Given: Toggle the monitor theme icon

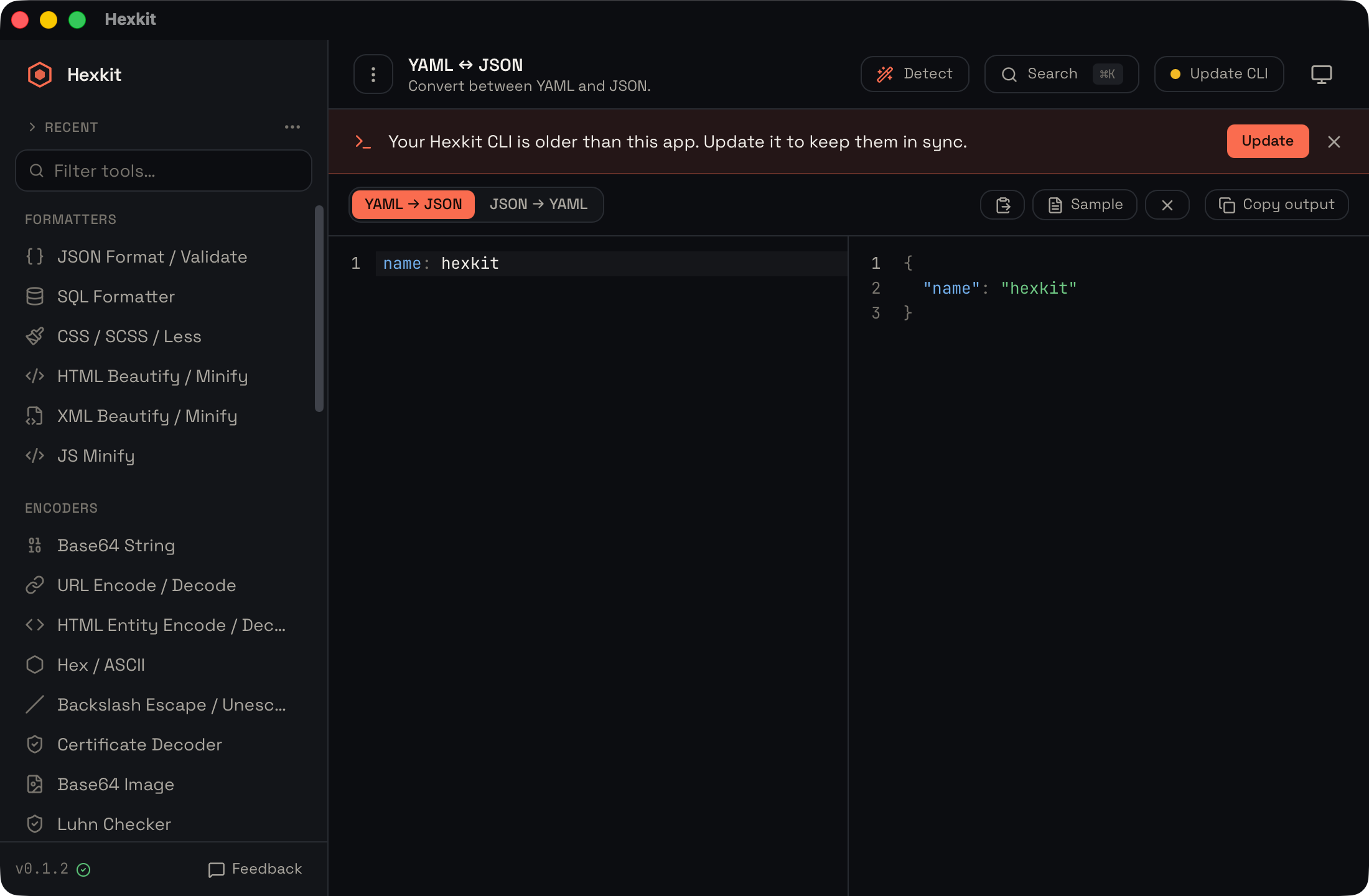Looking at the screenshot, I should point(1322,74).
